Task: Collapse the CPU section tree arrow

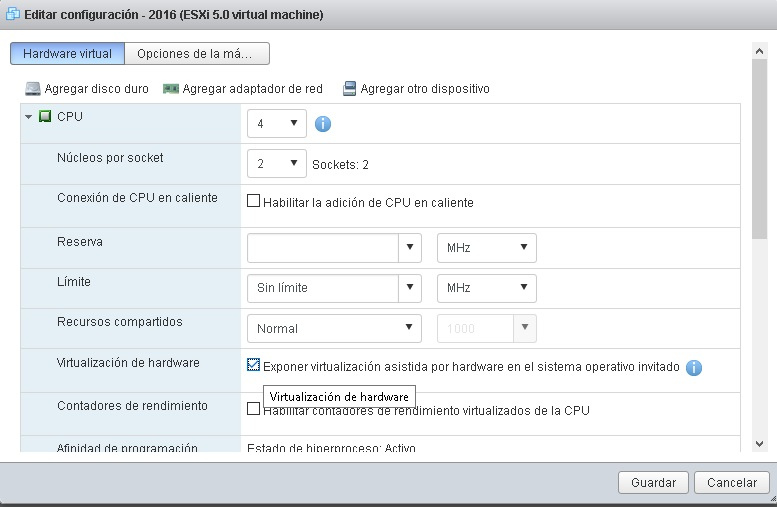Action: tap(29, 117)
